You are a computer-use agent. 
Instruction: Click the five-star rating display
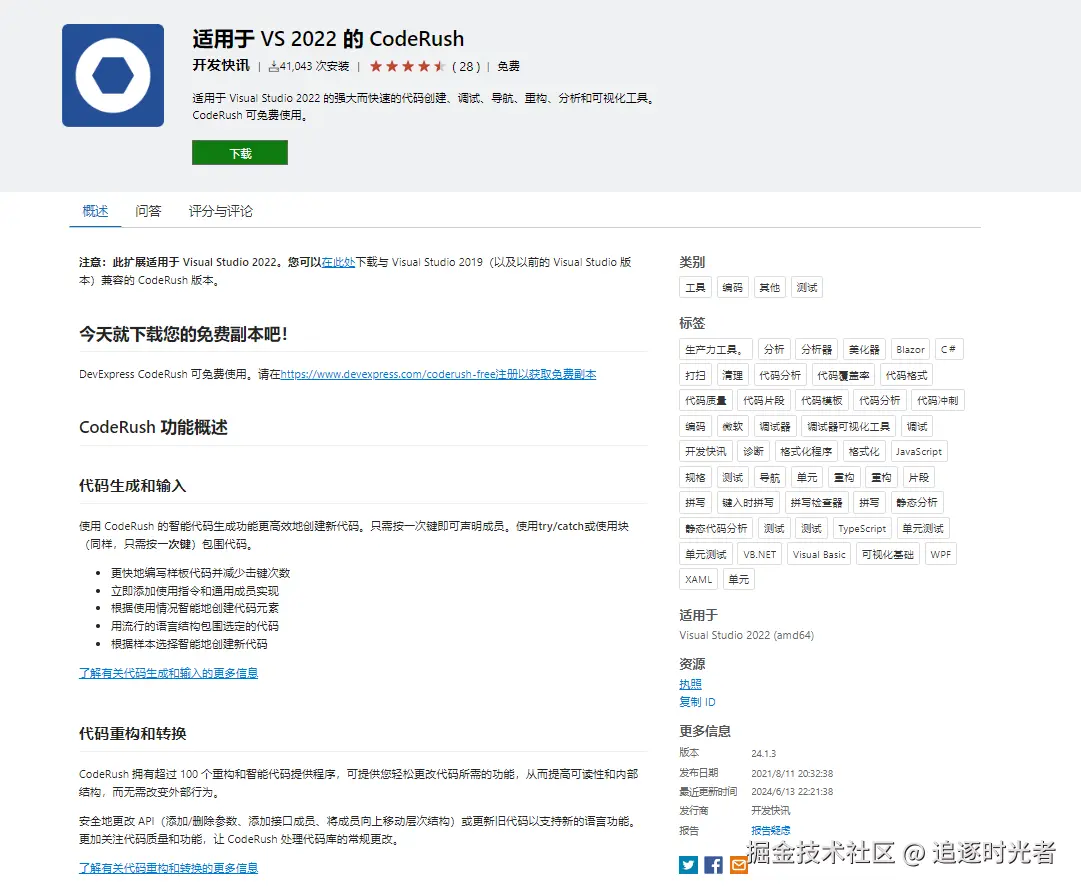[407, 66]
